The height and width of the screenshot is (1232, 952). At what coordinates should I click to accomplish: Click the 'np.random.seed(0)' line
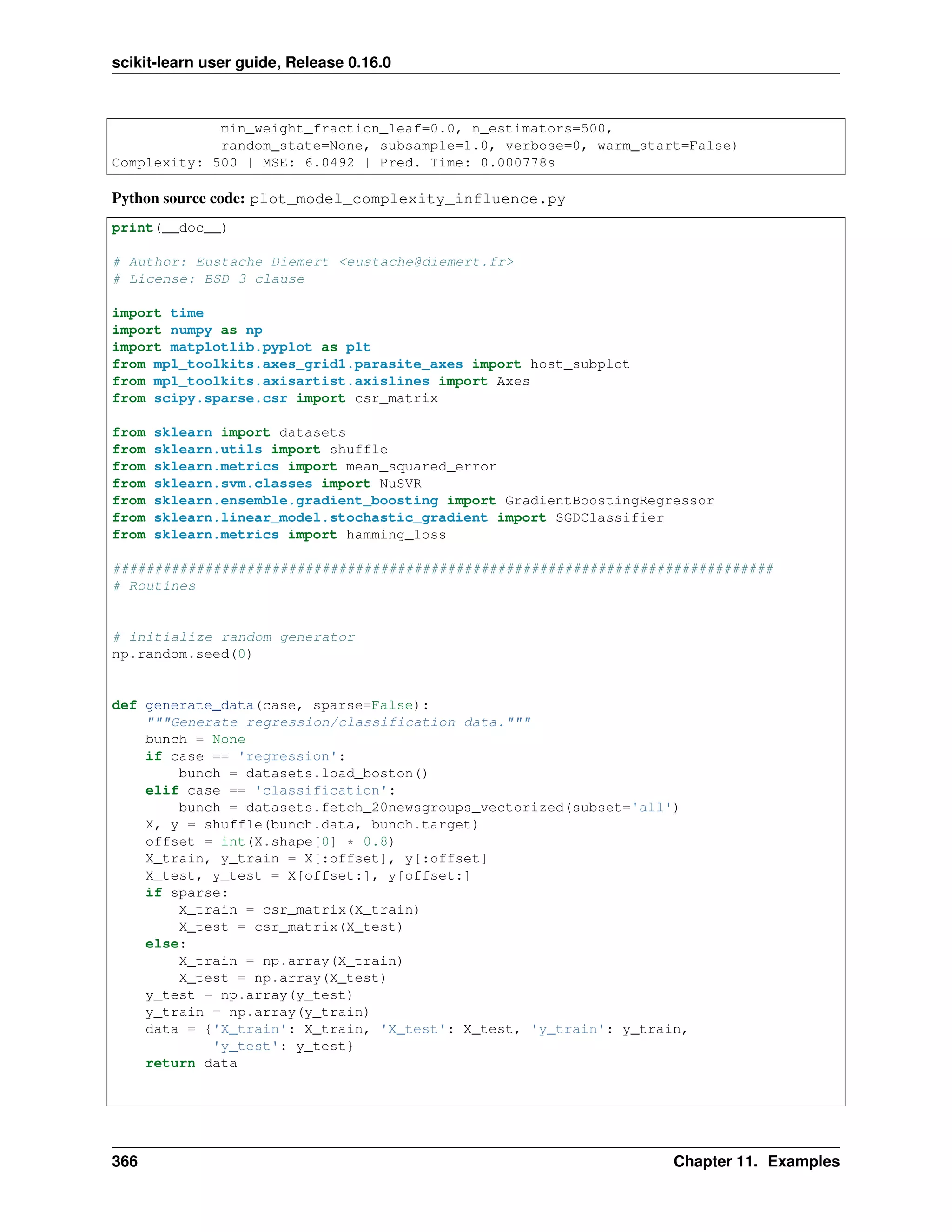pos(182,654)
